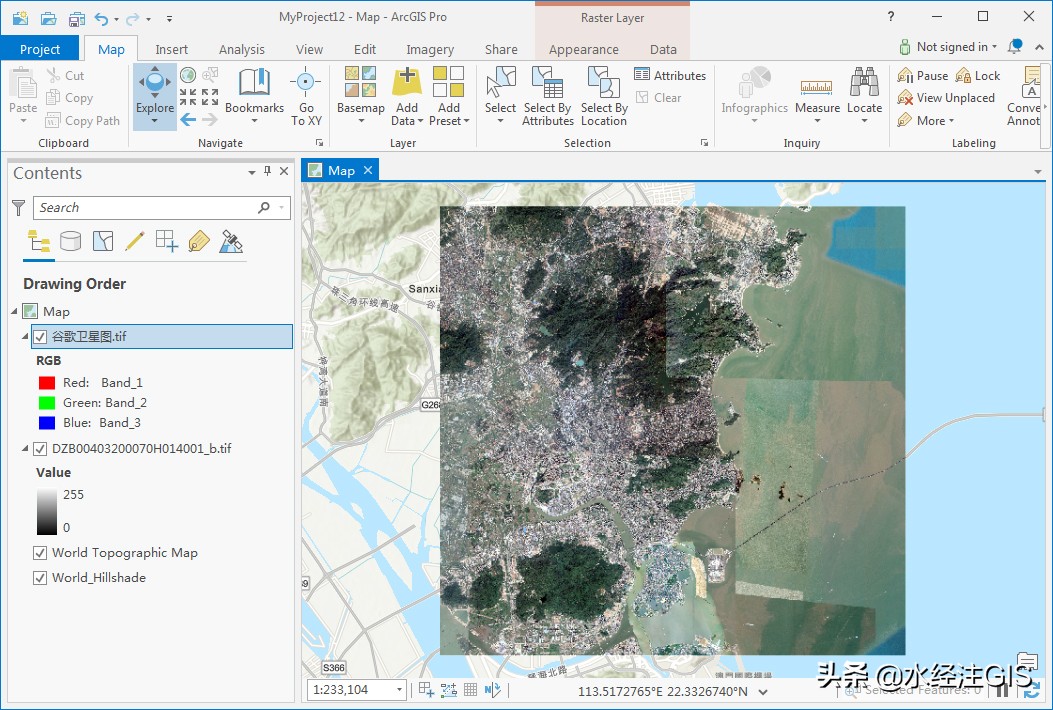Open the map scale dropdown
The height and width of the screenshot is (710, 1053).
399,689
